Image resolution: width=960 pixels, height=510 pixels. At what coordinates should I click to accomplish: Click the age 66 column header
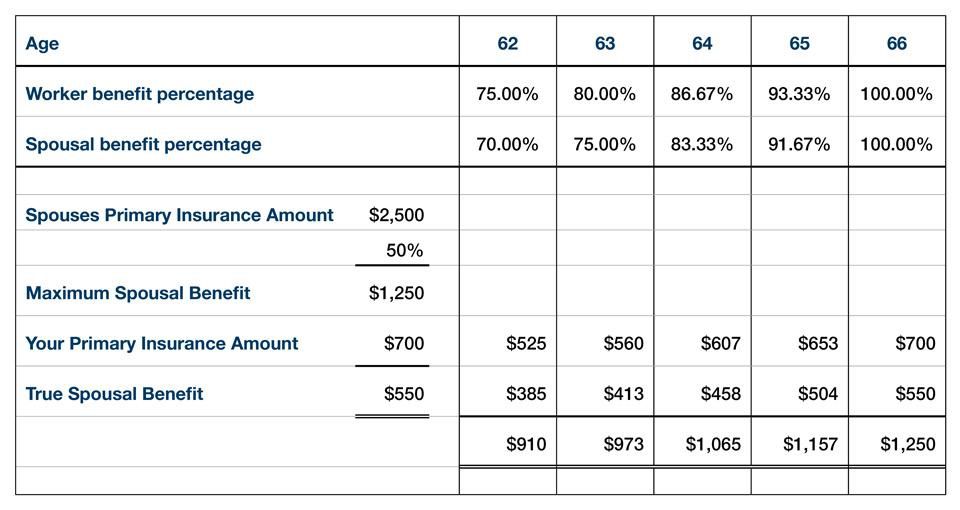pos(896,43)
